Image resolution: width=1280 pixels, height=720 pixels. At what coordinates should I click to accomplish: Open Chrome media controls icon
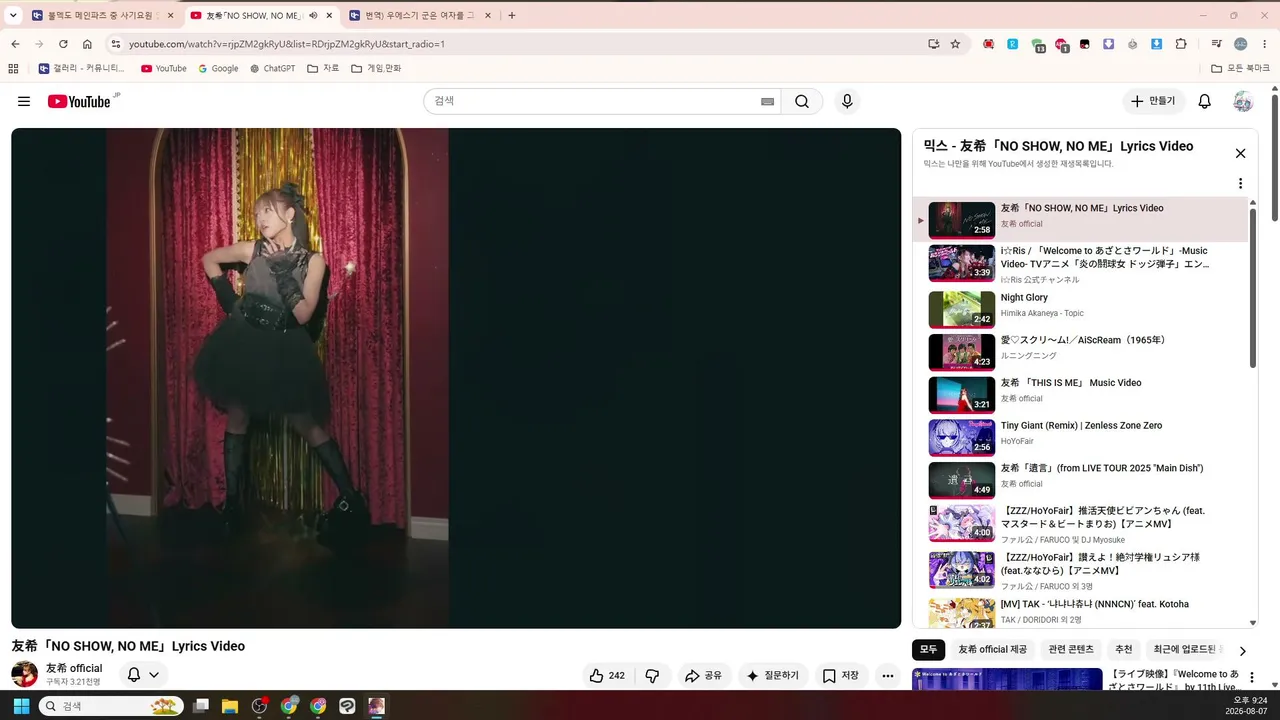[x=1217, y=44]
